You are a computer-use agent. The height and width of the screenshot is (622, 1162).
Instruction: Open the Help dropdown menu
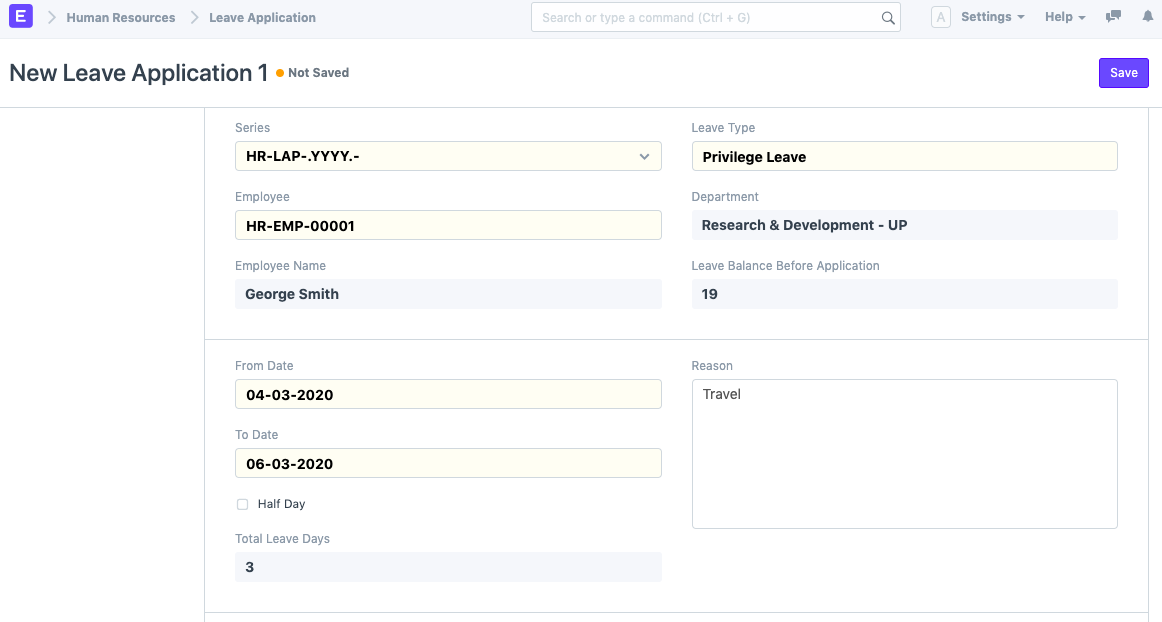[1064, 17]
